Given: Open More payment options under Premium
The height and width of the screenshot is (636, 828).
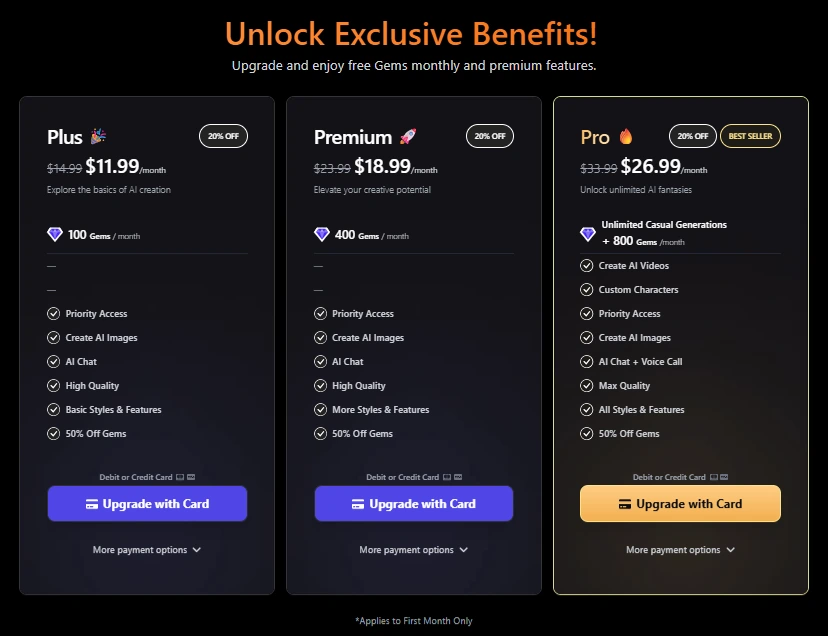Looking at the screenshot, I should [413, 549].
